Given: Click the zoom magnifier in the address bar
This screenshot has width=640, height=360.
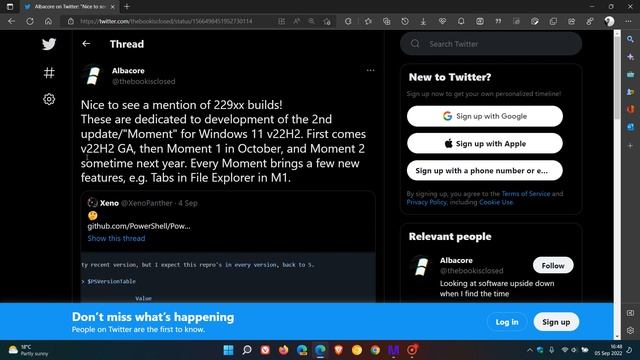Looking at the screenshot, I should [x=311, y=21].
